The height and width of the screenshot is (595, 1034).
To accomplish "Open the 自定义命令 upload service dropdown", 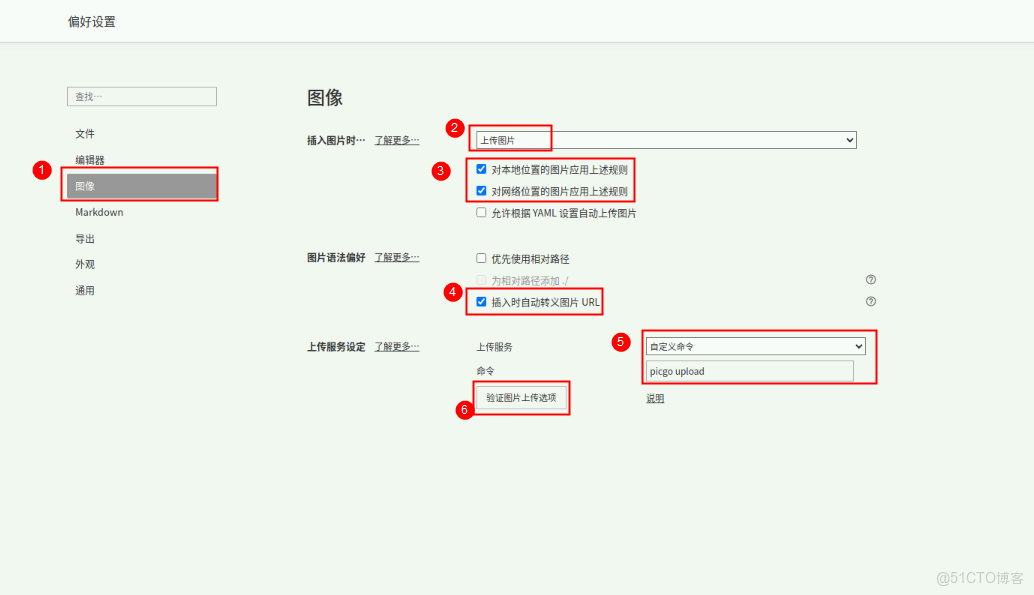I will pos(755,345).
